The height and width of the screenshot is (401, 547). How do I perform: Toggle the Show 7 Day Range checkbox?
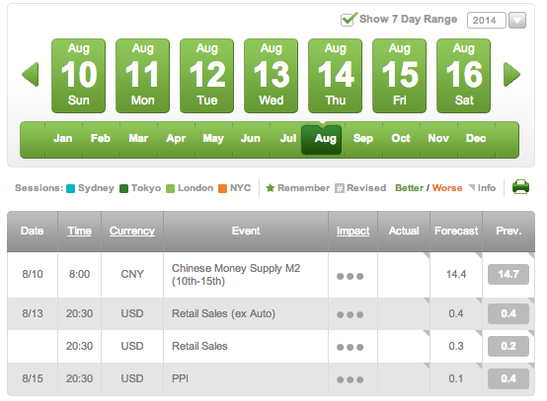[x=348, y=20]
